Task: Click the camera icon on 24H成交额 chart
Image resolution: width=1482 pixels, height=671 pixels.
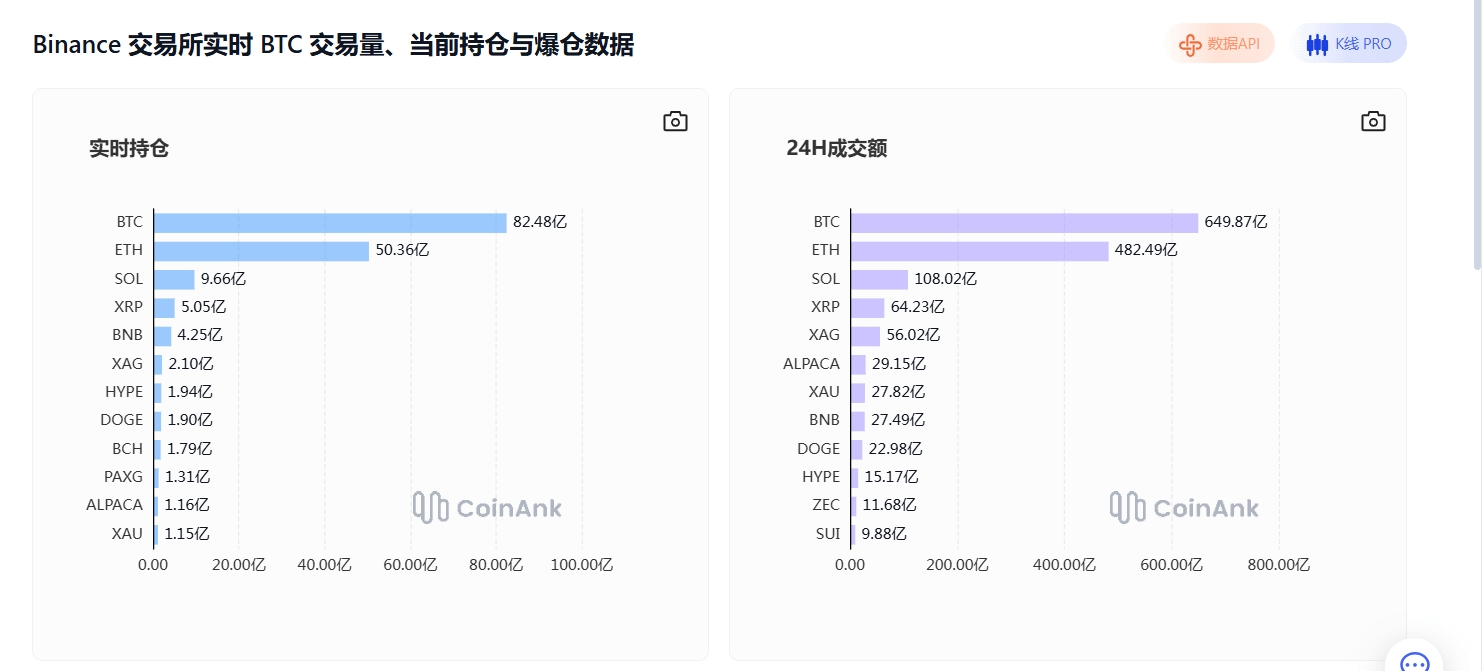Action: point(1373,122)
